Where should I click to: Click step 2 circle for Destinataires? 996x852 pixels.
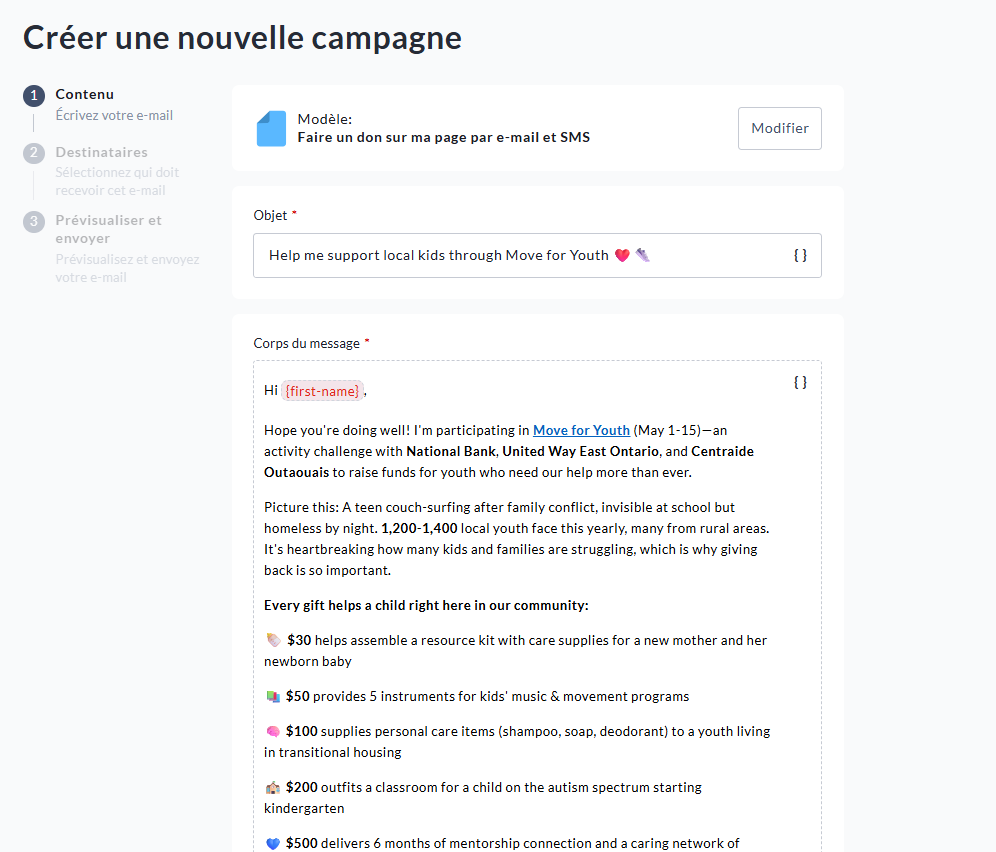pyautogui.click(x=34, y=154)
